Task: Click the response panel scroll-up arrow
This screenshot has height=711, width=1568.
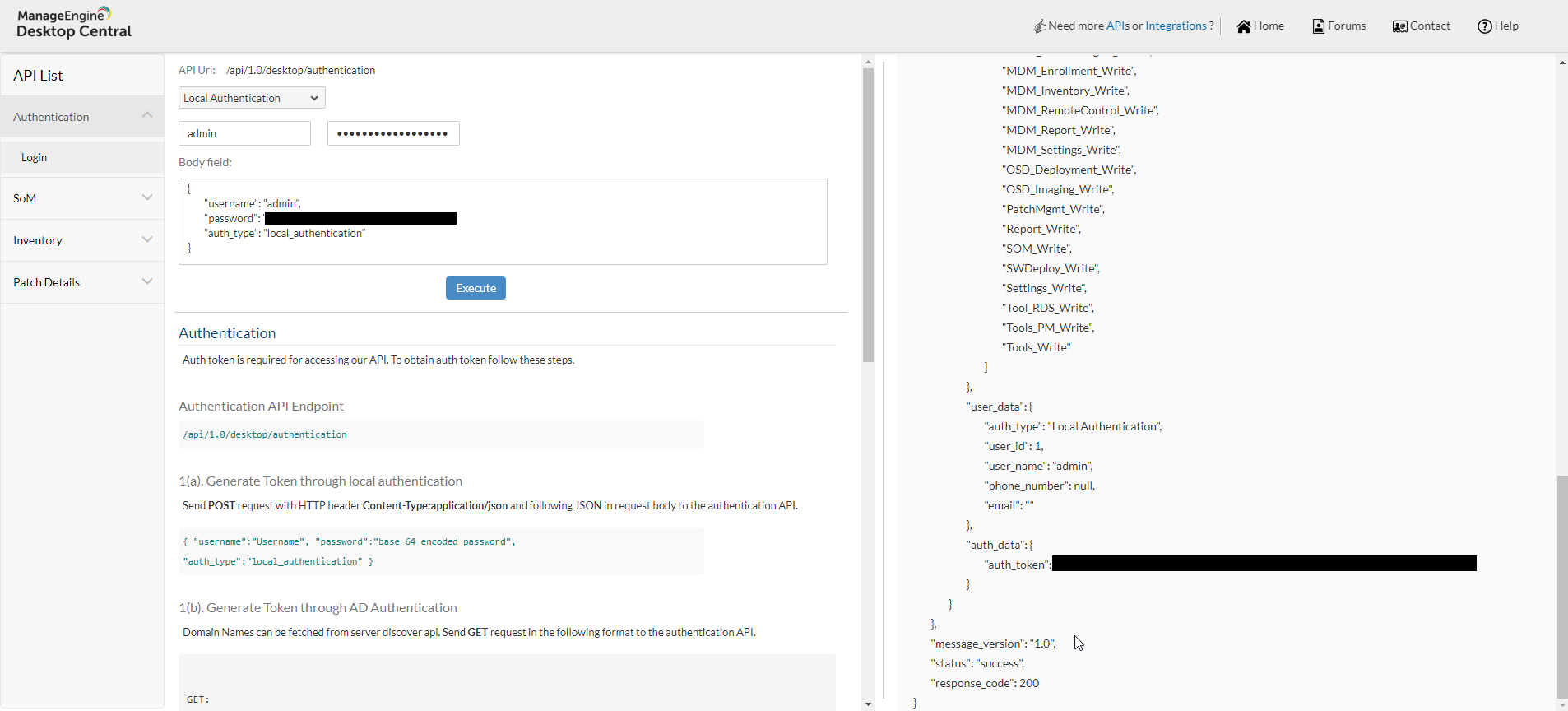Action: 1562,62
